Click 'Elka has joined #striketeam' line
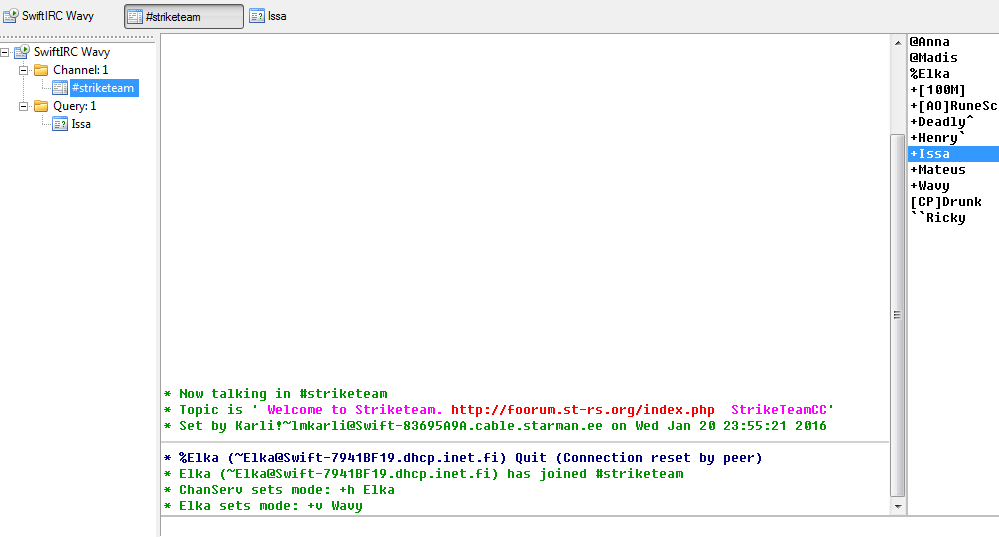999x537 pixels. [x=424, y=473]
